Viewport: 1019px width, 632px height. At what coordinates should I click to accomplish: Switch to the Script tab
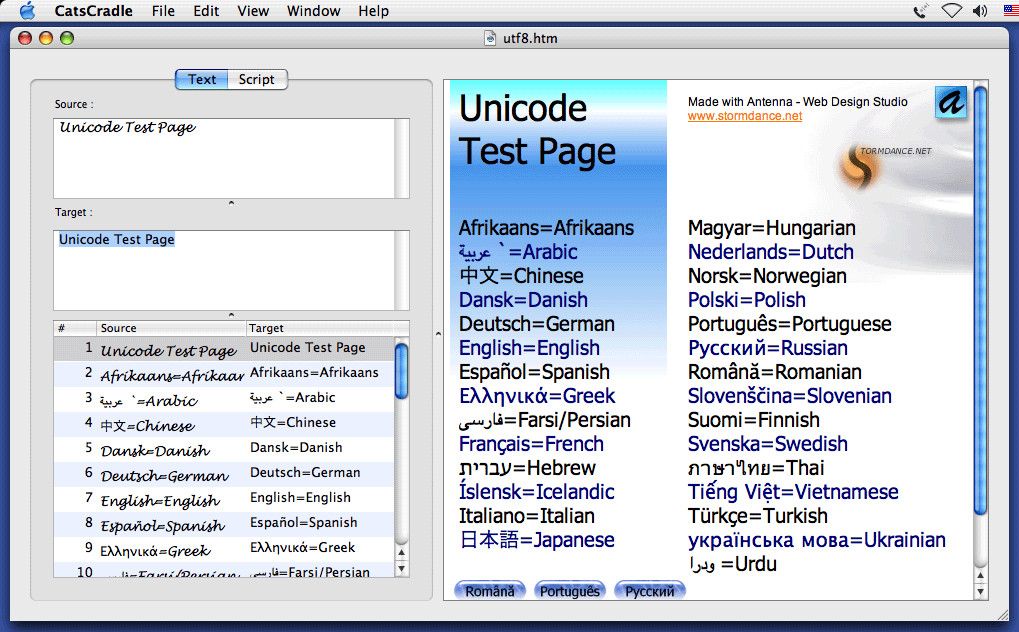257,79
